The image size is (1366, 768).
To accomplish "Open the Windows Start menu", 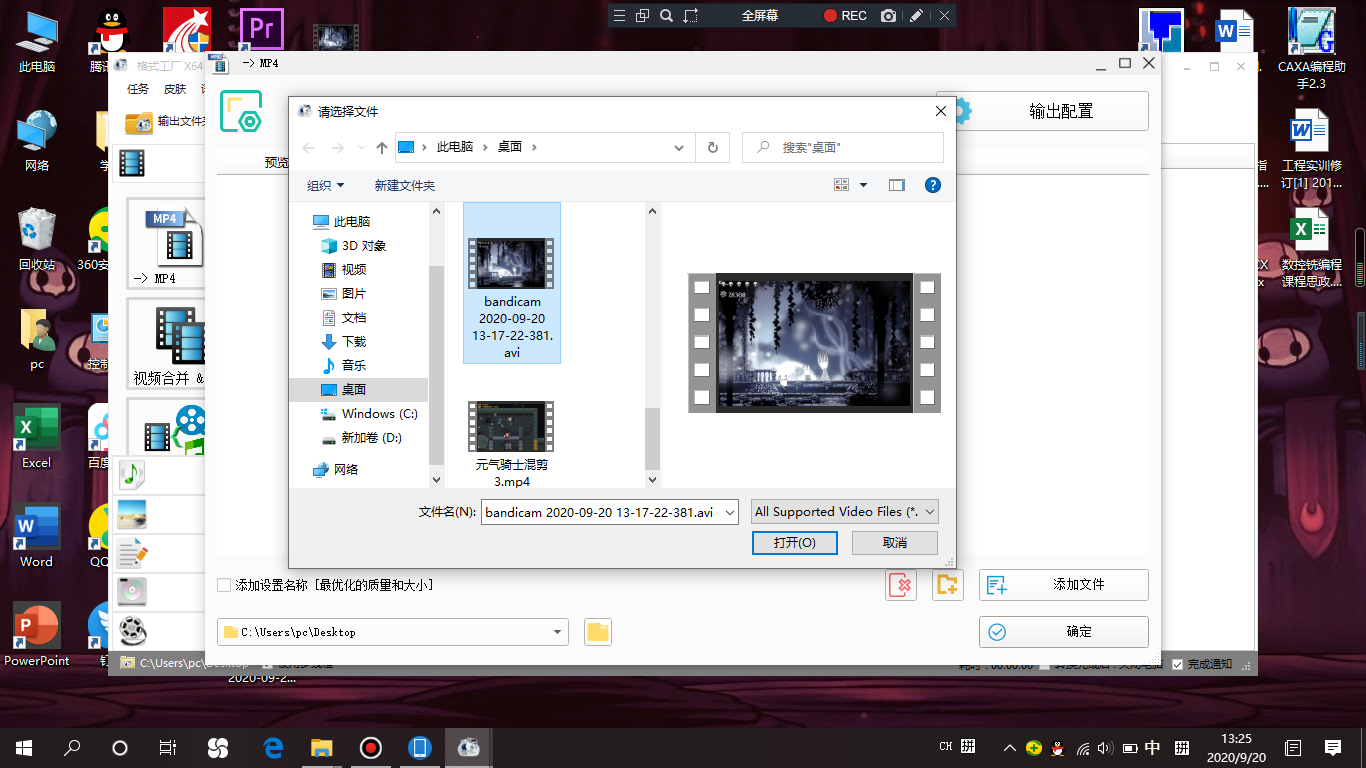I will pos(24,747).
